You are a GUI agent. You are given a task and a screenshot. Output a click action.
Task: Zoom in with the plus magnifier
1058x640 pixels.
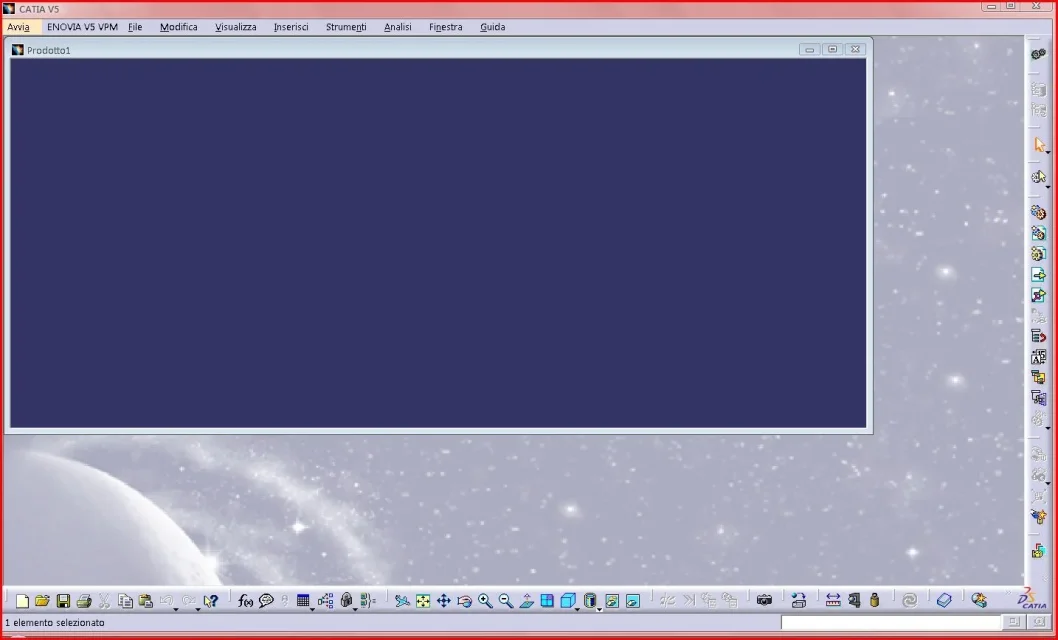point(485,600)
